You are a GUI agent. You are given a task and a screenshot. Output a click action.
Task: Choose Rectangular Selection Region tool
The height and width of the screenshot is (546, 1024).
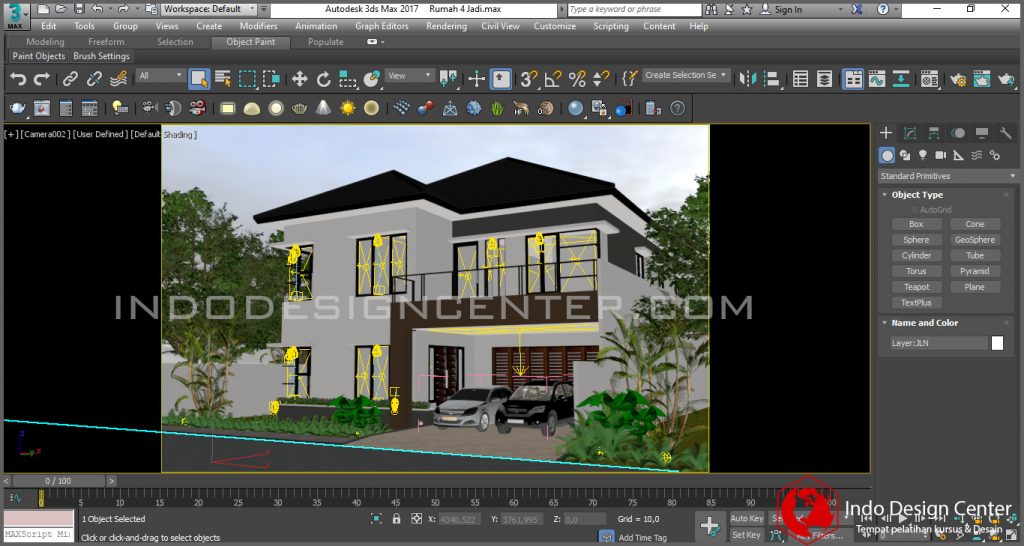[247, 79]
